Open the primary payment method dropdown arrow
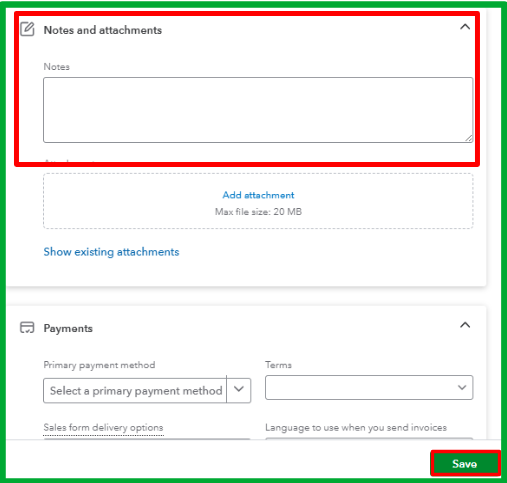 239,390
